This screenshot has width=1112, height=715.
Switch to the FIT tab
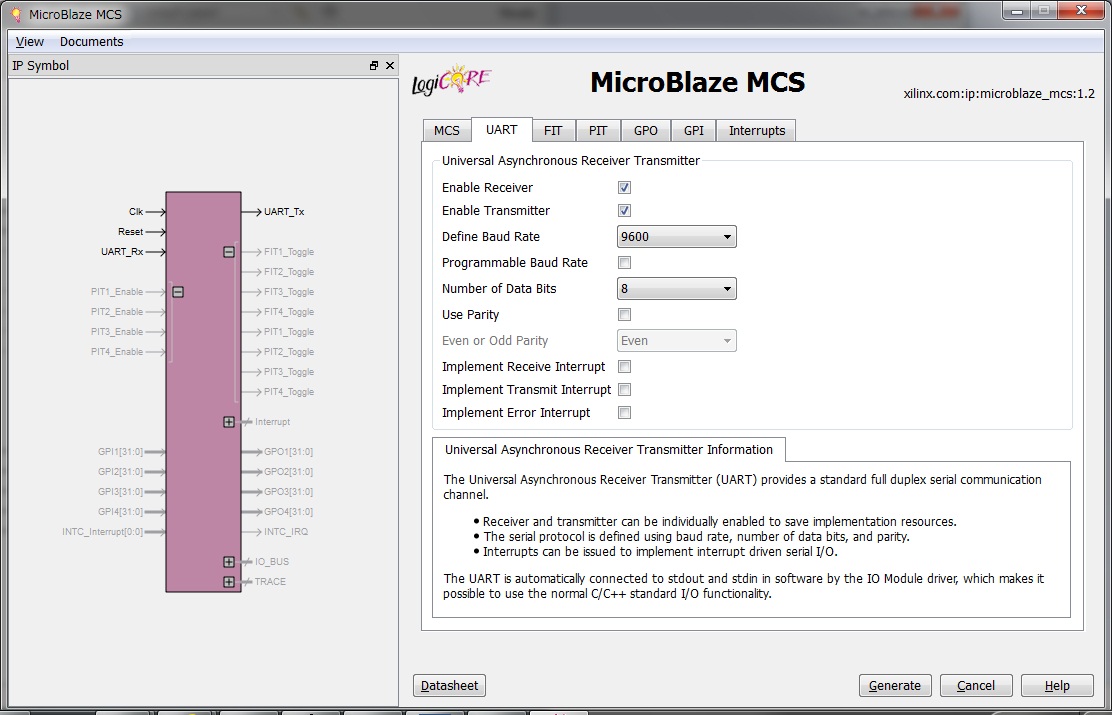553,131
